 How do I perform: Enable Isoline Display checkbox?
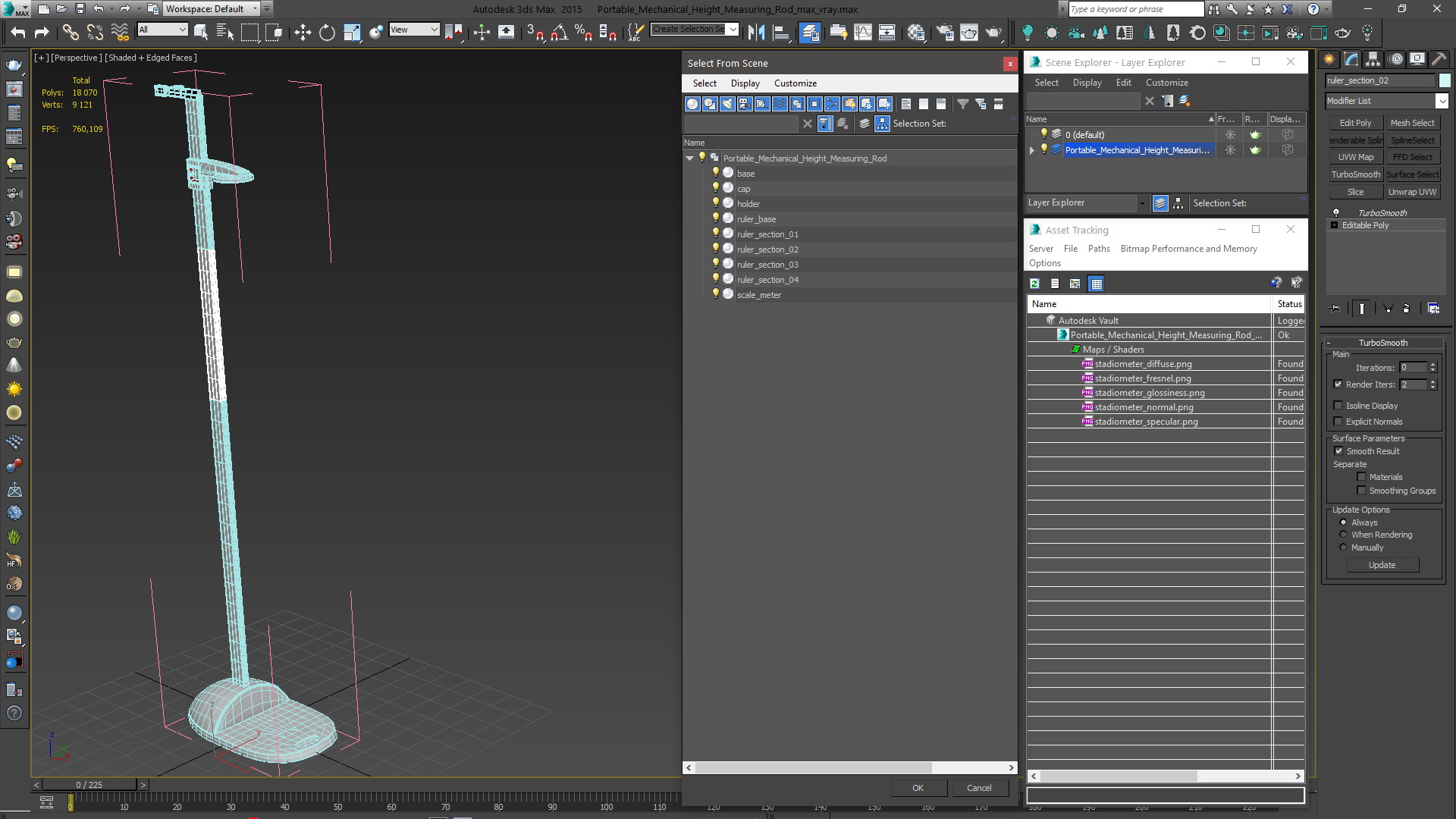tap(1338, 406)
